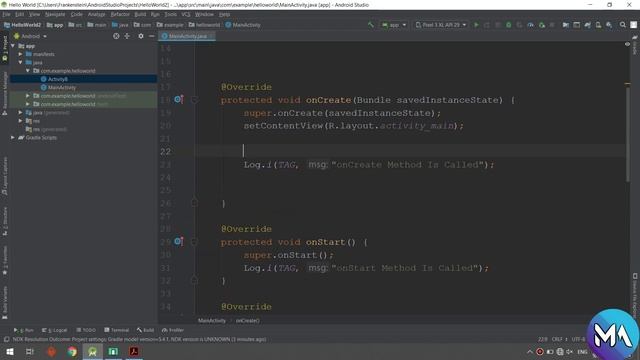Image resolution: width=640 pixels, height=360 pixels.
Task: Open the Refactor menu
Action: click(120, 14)
